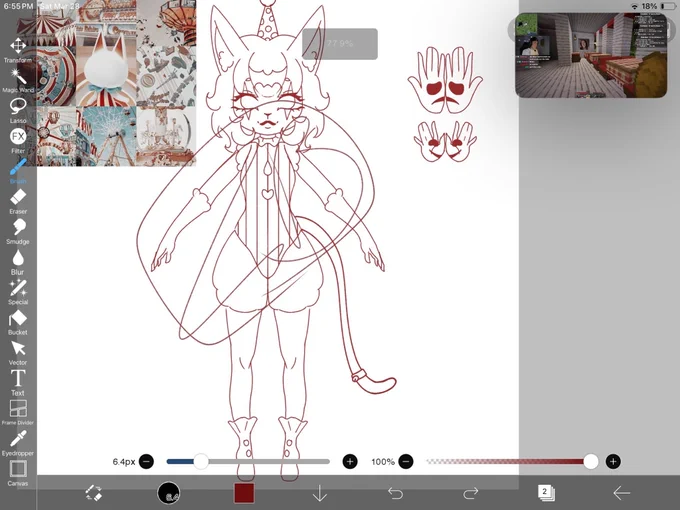Undo the last stroke
The width and height of the screenshot is (680, 510).
coord(395,494)
